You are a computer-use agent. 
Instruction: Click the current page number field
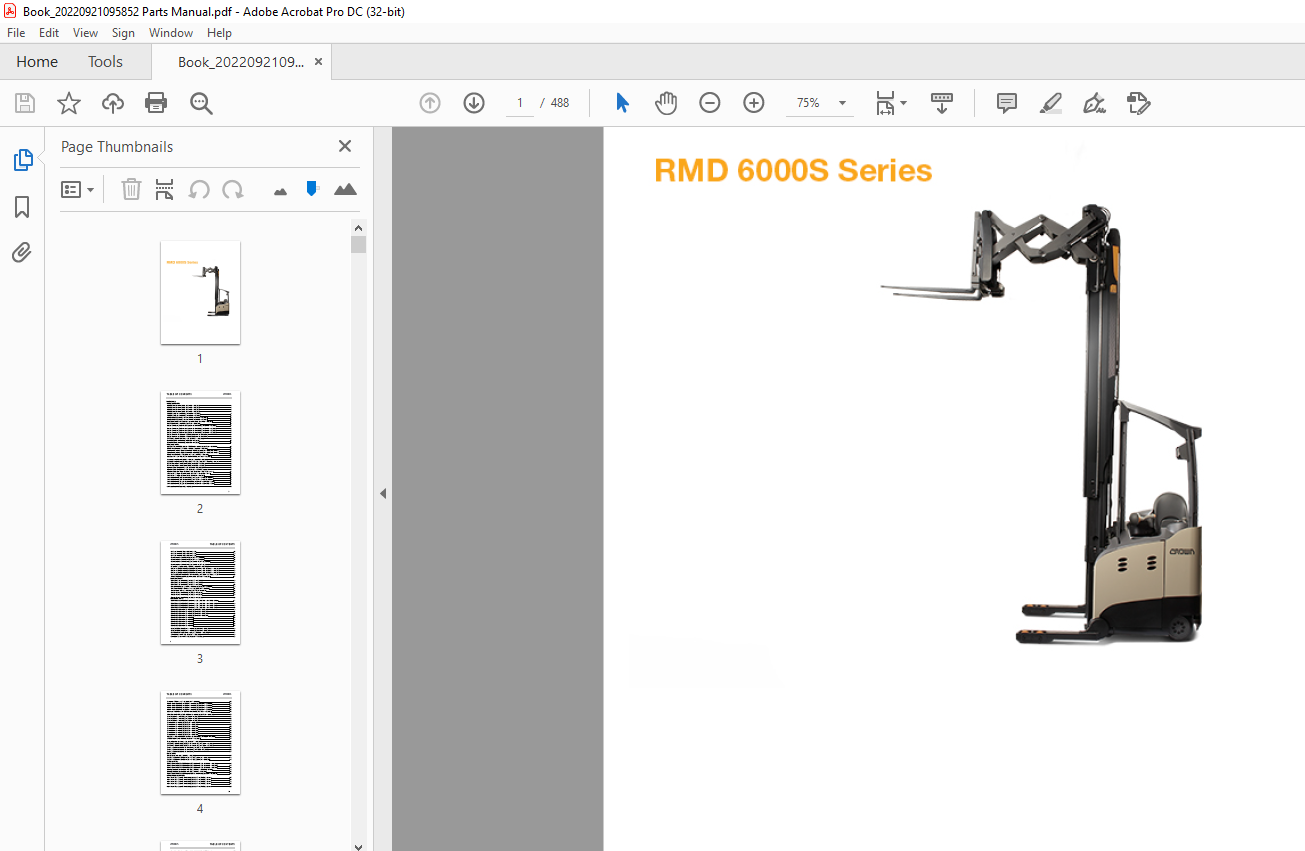coord(520,103)
